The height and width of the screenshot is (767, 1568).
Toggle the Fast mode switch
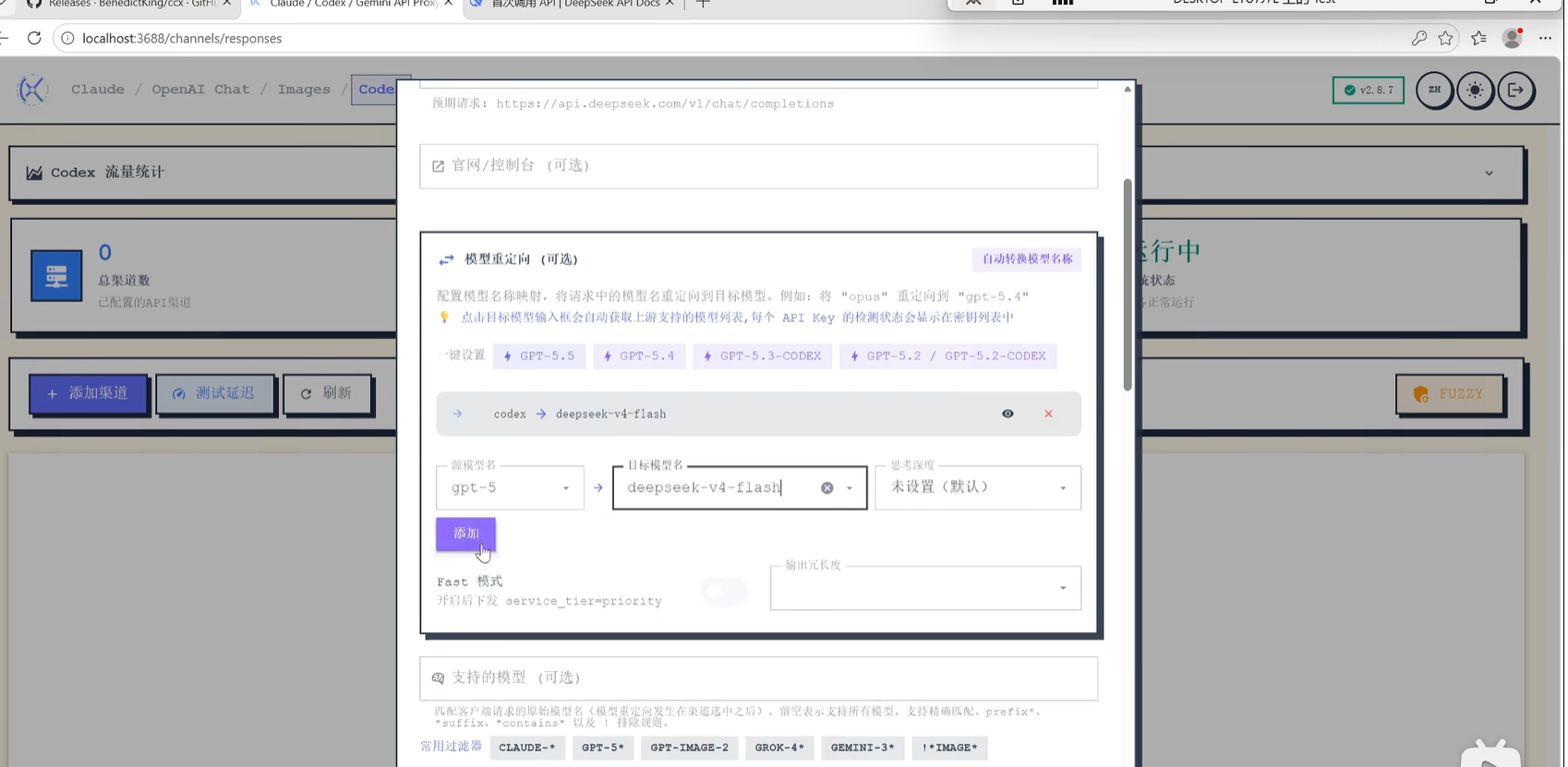click(x=724, y=591)
